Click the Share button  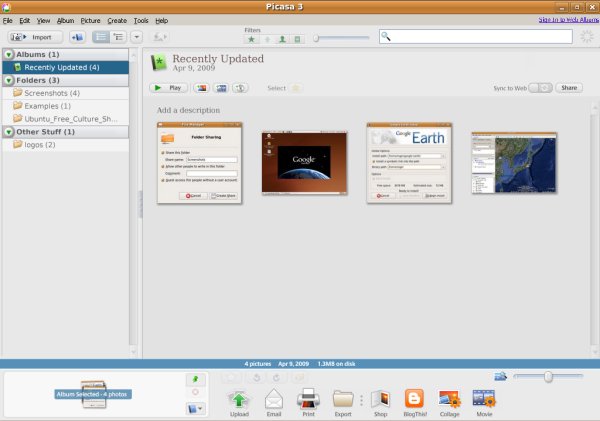[x=569, y=88]
